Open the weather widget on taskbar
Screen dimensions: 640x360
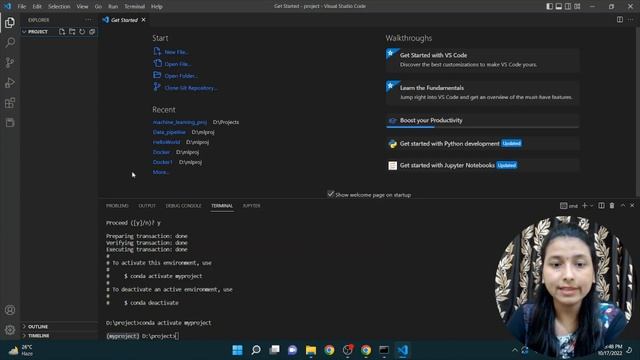(21, 350)
